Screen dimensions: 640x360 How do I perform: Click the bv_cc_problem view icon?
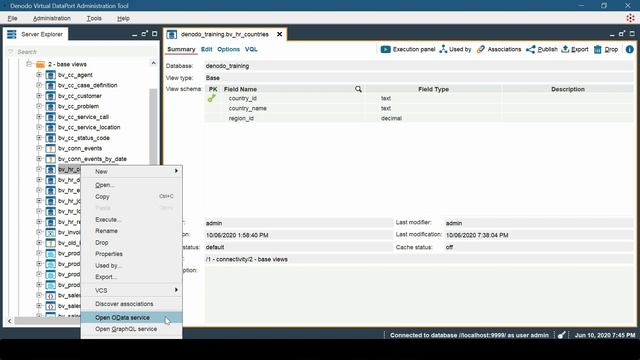tap(51, 107)
